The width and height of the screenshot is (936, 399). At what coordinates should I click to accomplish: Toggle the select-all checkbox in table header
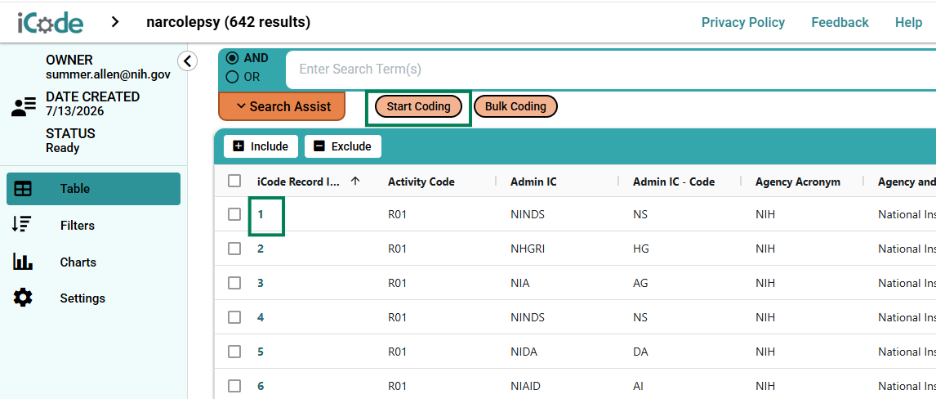[x=235, y=181]
